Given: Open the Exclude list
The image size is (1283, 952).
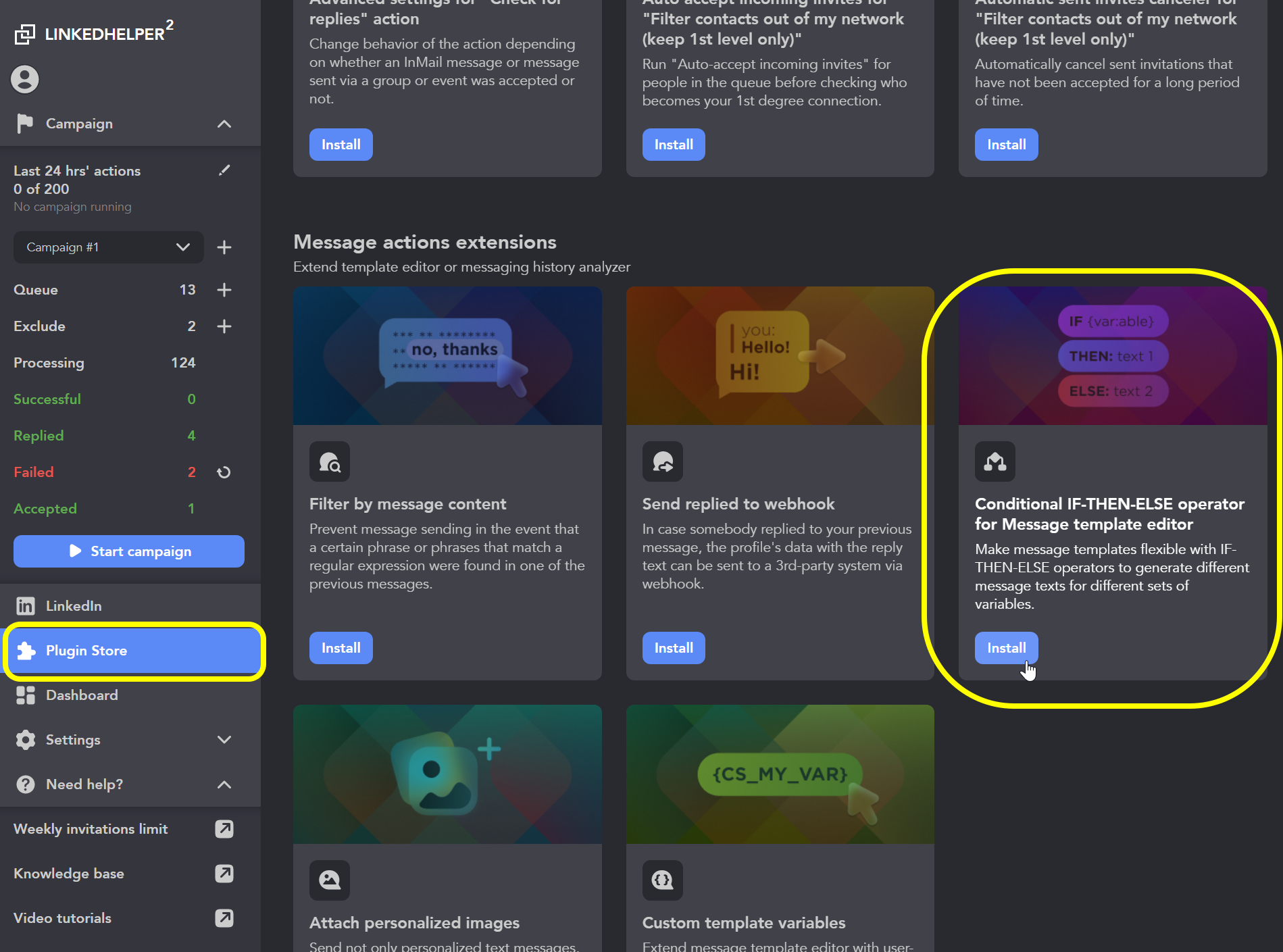Looking at the screenshot, I should coord(104,326).
